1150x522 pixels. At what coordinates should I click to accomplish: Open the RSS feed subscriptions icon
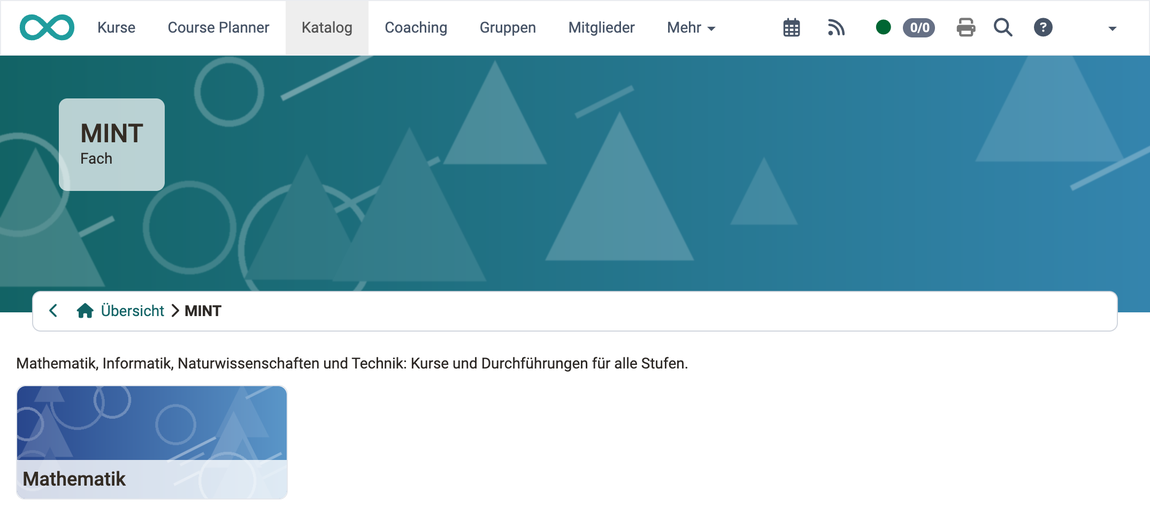coord(836,28)
